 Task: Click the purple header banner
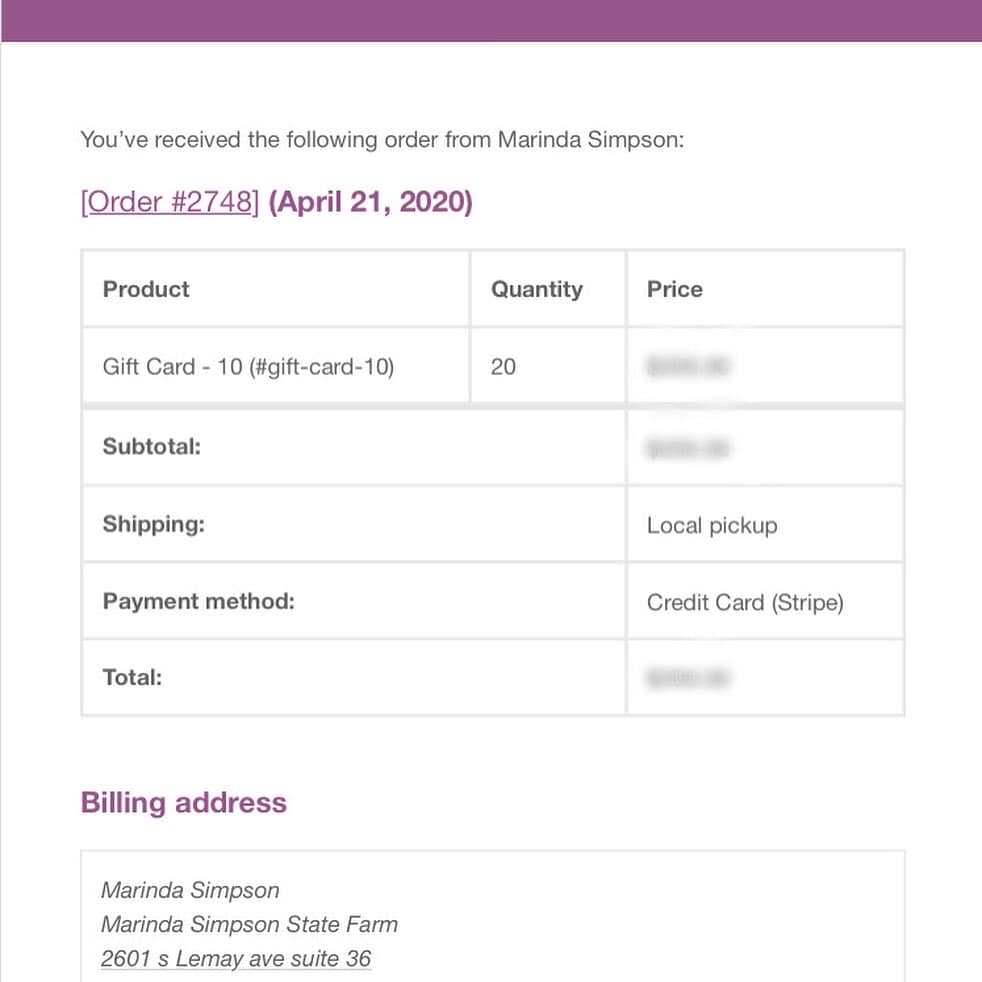coord(491,21)
